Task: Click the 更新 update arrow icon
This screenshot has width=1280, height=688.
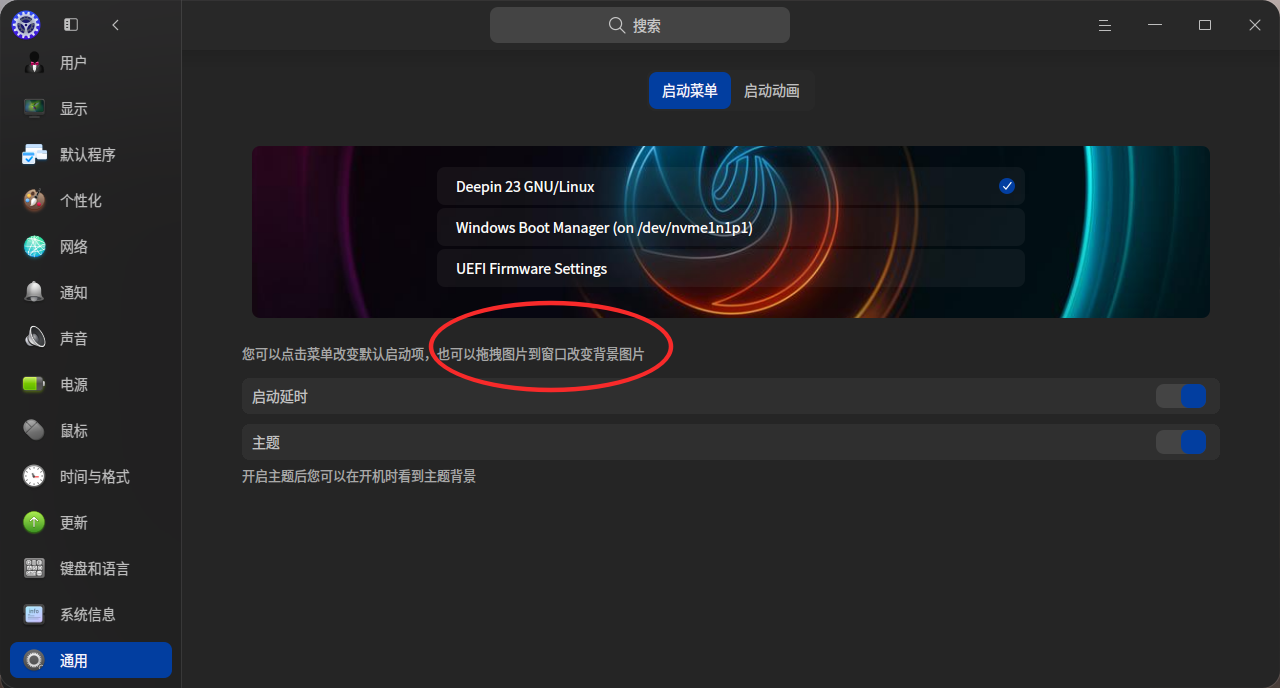Action: click(x=34, y=522)
